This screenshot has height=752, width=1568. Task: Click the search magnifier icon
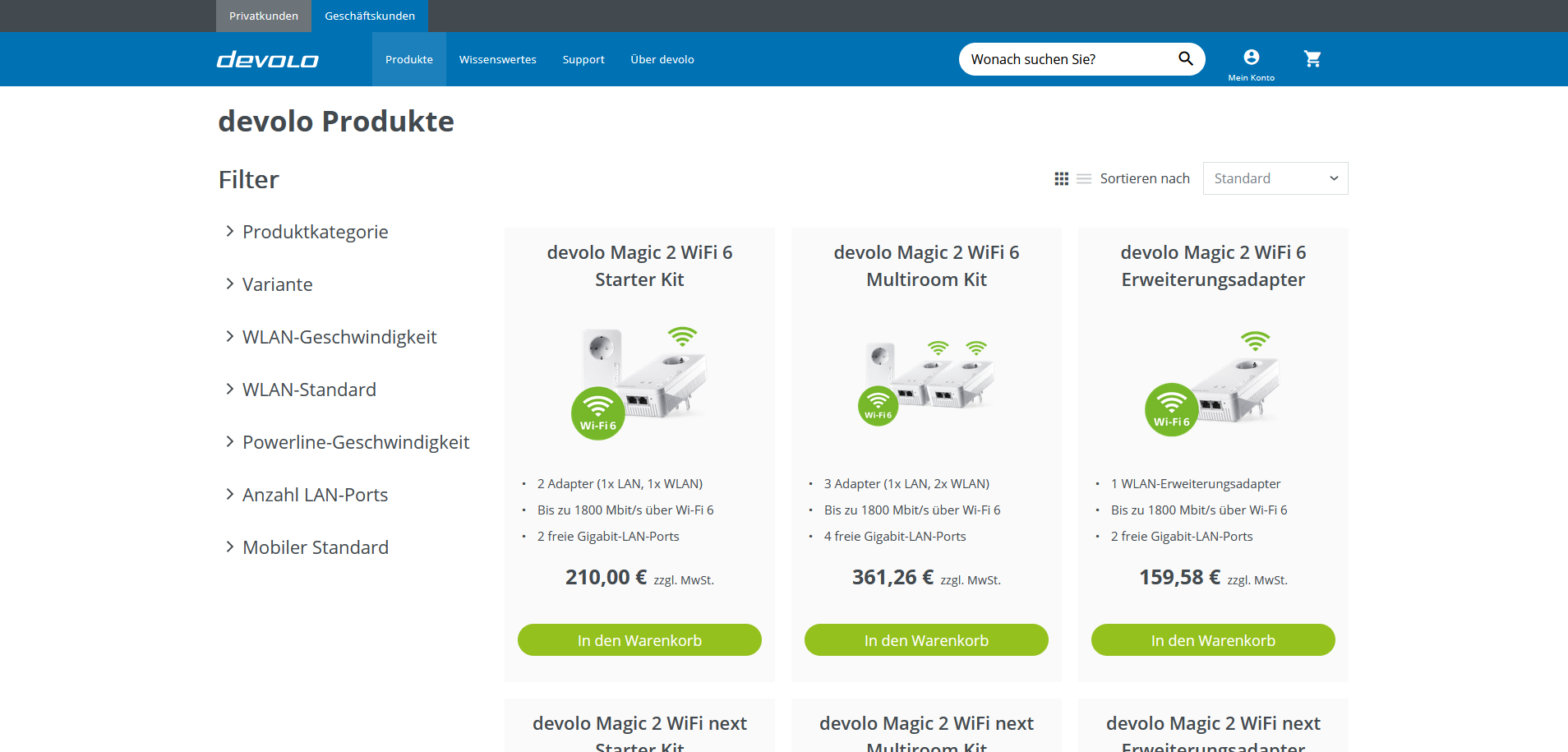coord(1185,58)
